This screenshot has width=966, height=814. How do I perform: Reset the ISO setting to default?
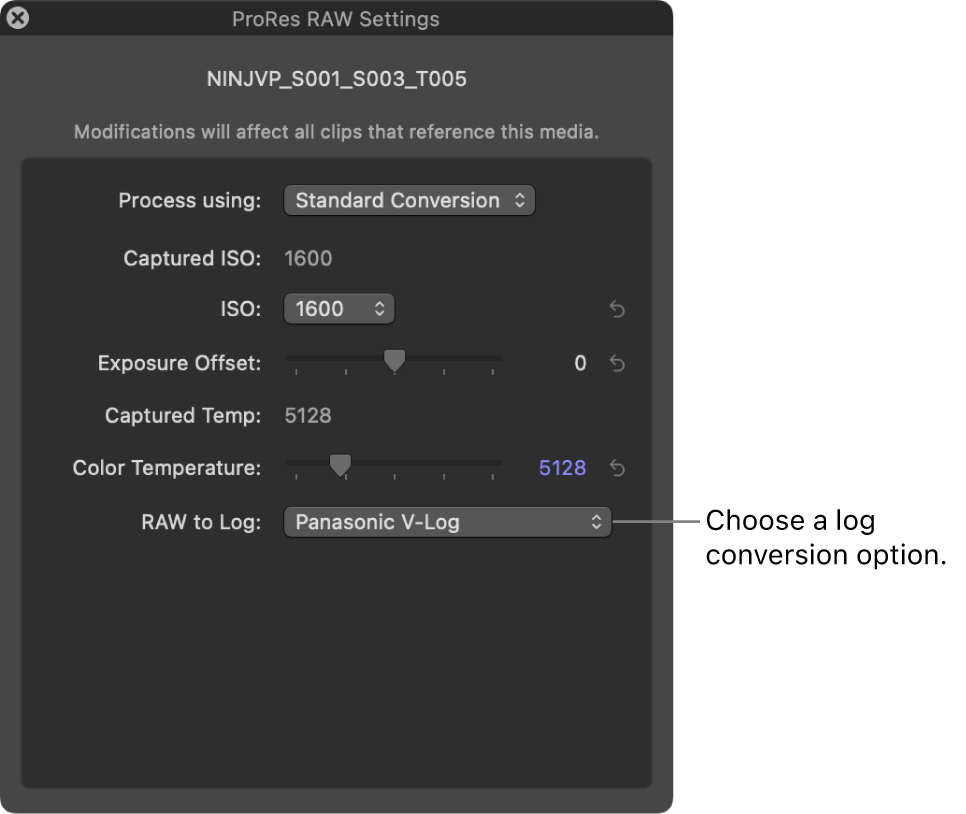(x=617, y=310)
